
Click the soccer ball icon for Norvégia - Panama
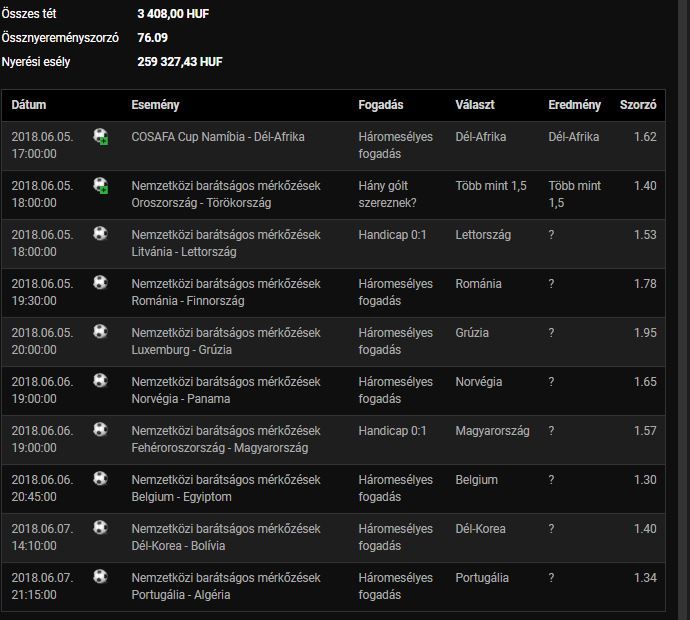click(100, 380)
